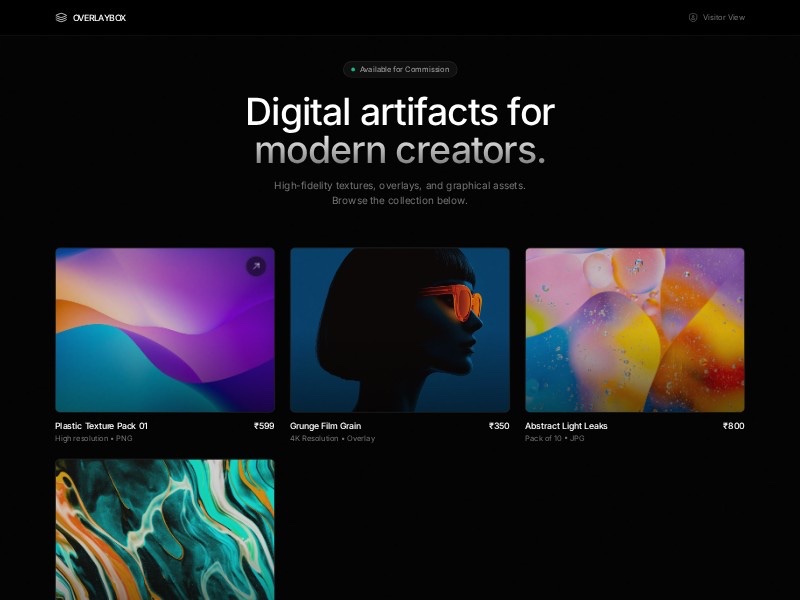Click the OVERLAYBOX brand name
Screen dimensions: 800x600
point(99,17)
